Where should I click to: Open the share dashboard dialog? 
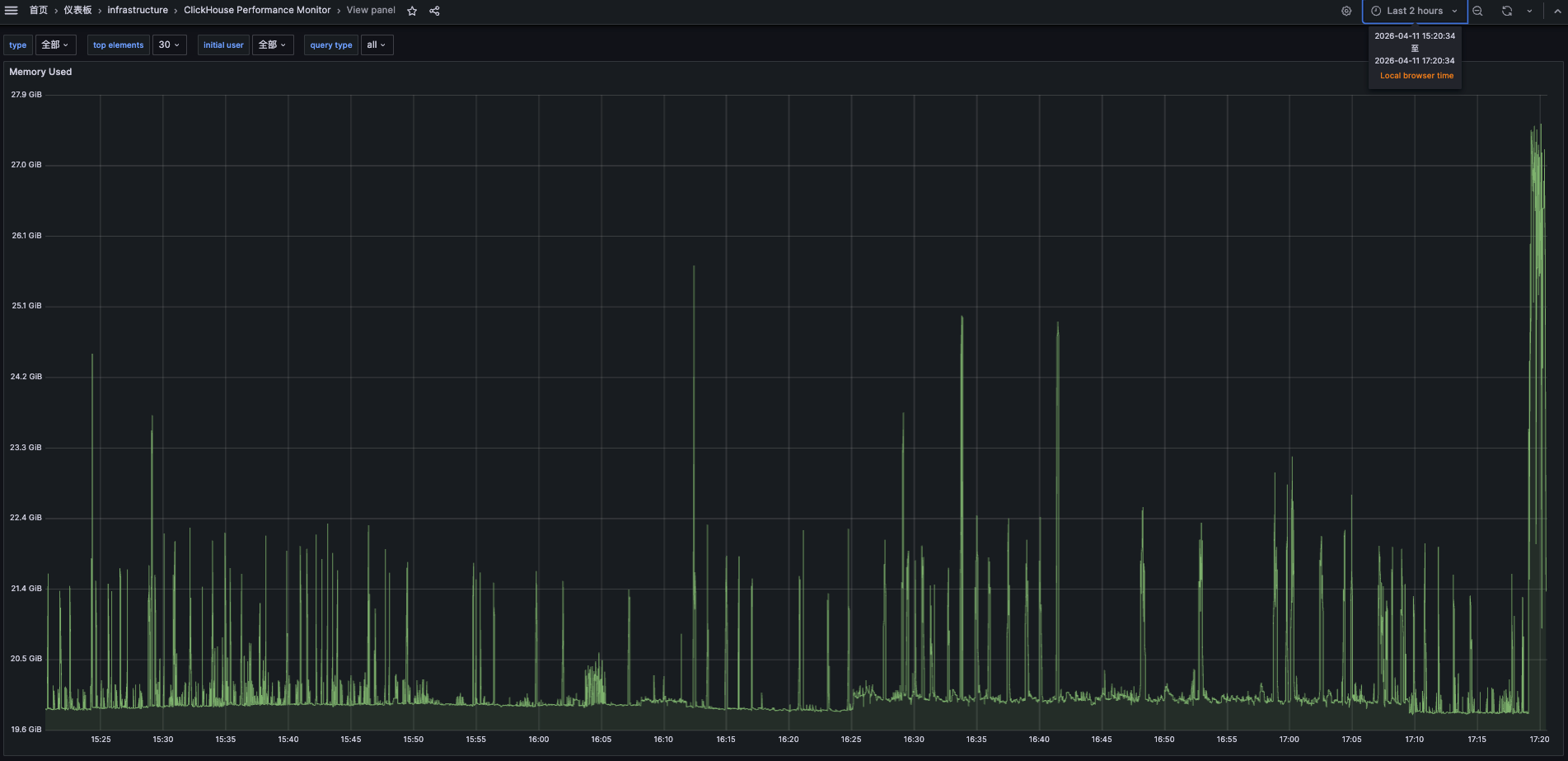pos(434,11)
